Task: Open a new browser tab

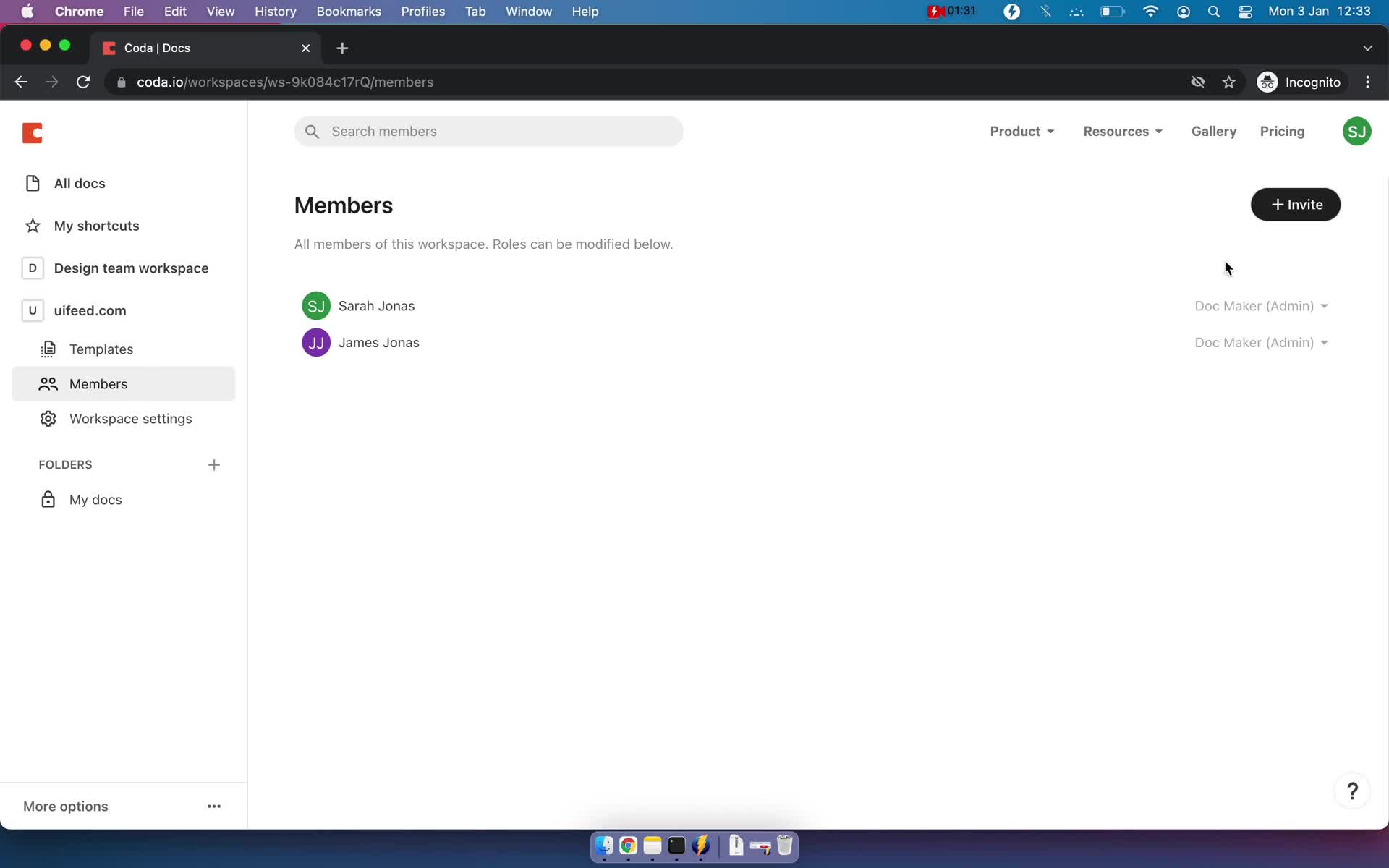Action: [x=342, y=48]
